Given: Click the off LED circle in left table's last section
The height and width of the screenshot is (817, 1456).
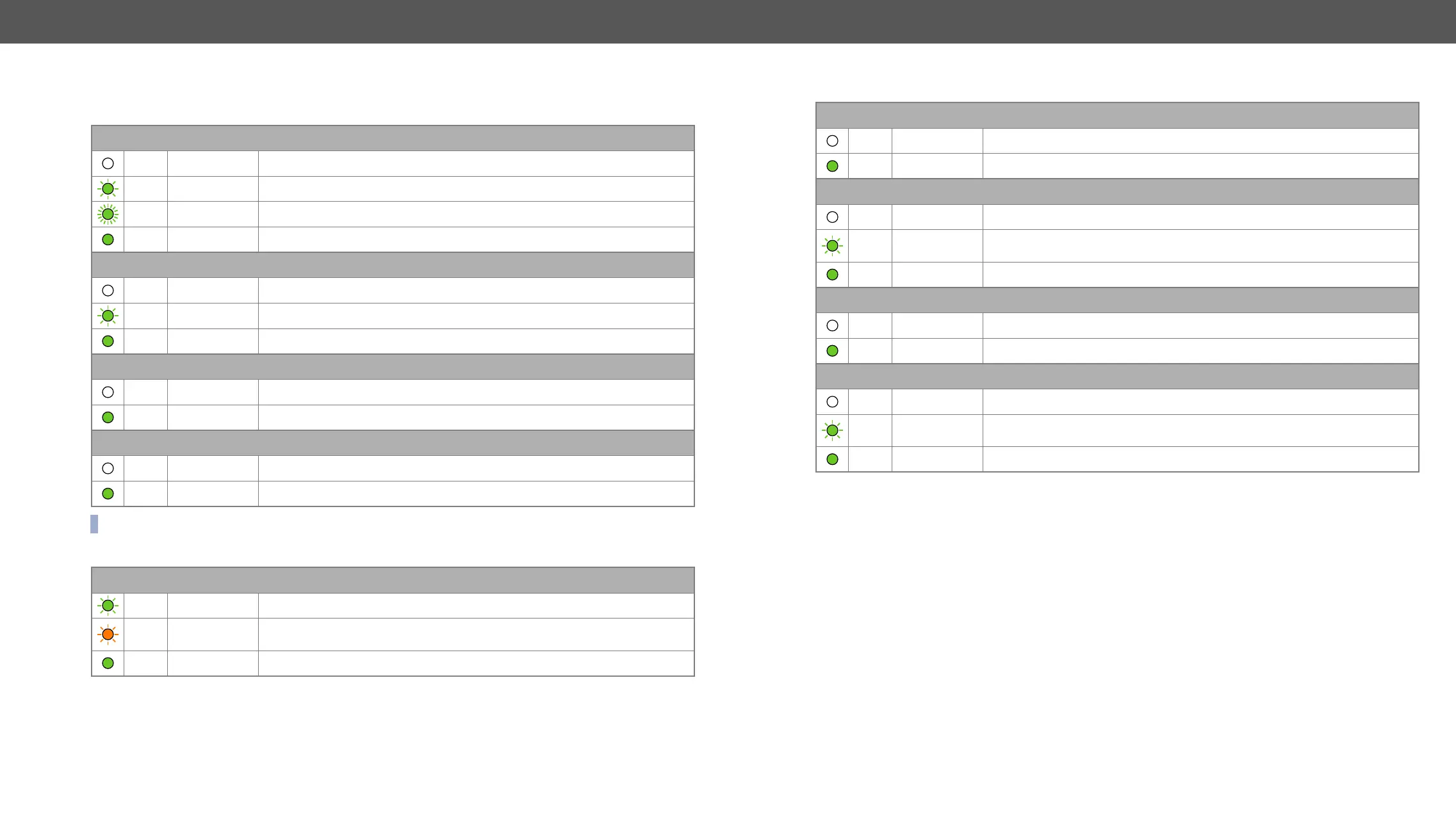Looking at the screenshot, I should (x=108, y=469).
